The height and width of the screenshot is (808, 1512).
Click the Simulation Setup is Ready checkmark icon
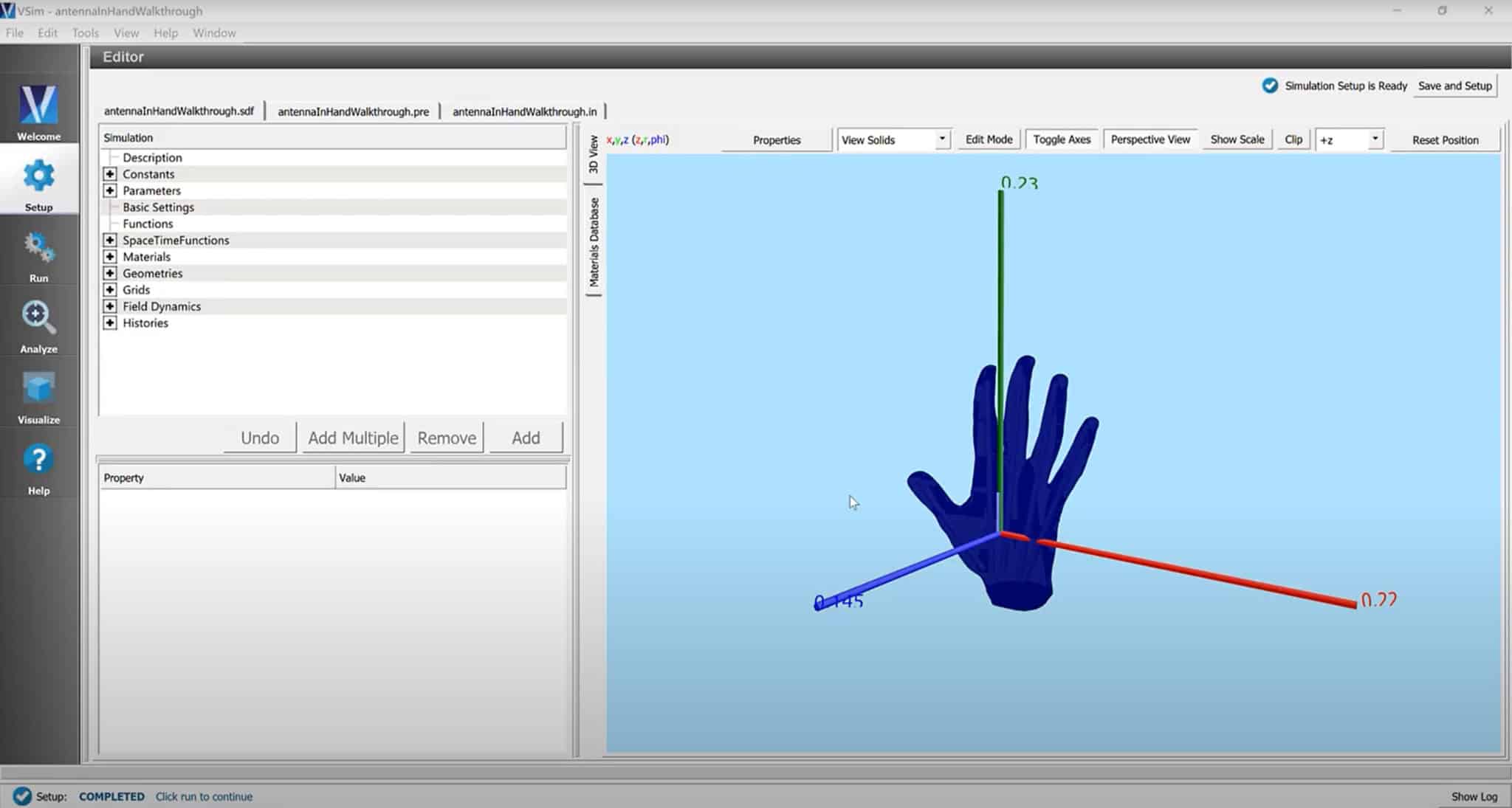1270,86
